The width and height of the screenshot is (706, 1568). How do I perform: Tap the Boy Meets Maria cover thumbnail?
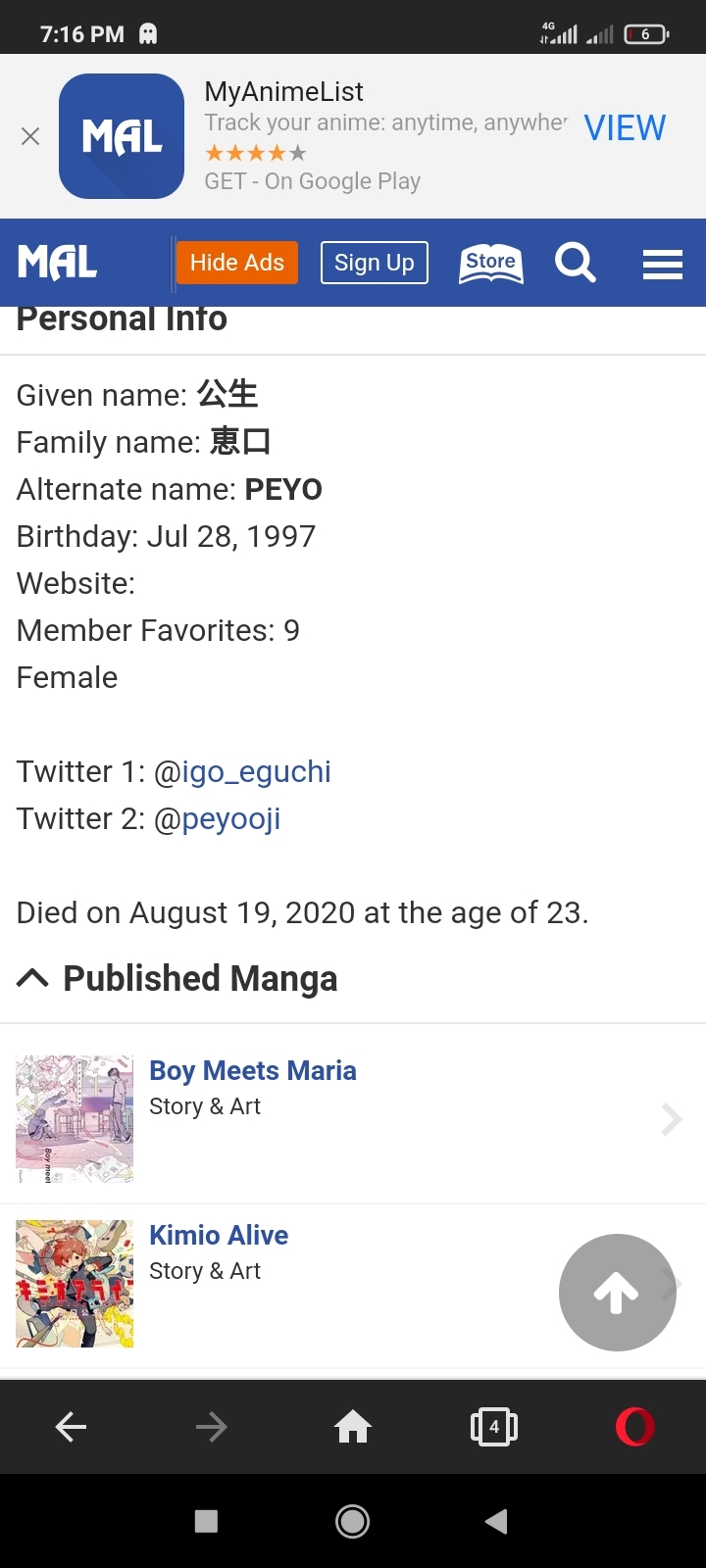coord(75,1119)
